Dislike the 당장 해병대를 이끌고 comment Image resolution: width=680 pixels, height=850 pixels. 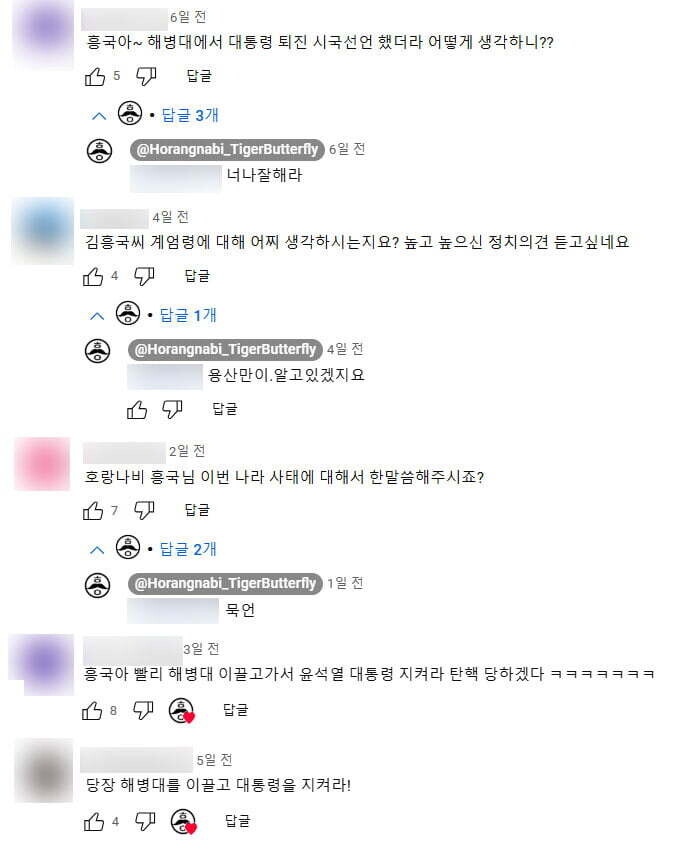145,821
